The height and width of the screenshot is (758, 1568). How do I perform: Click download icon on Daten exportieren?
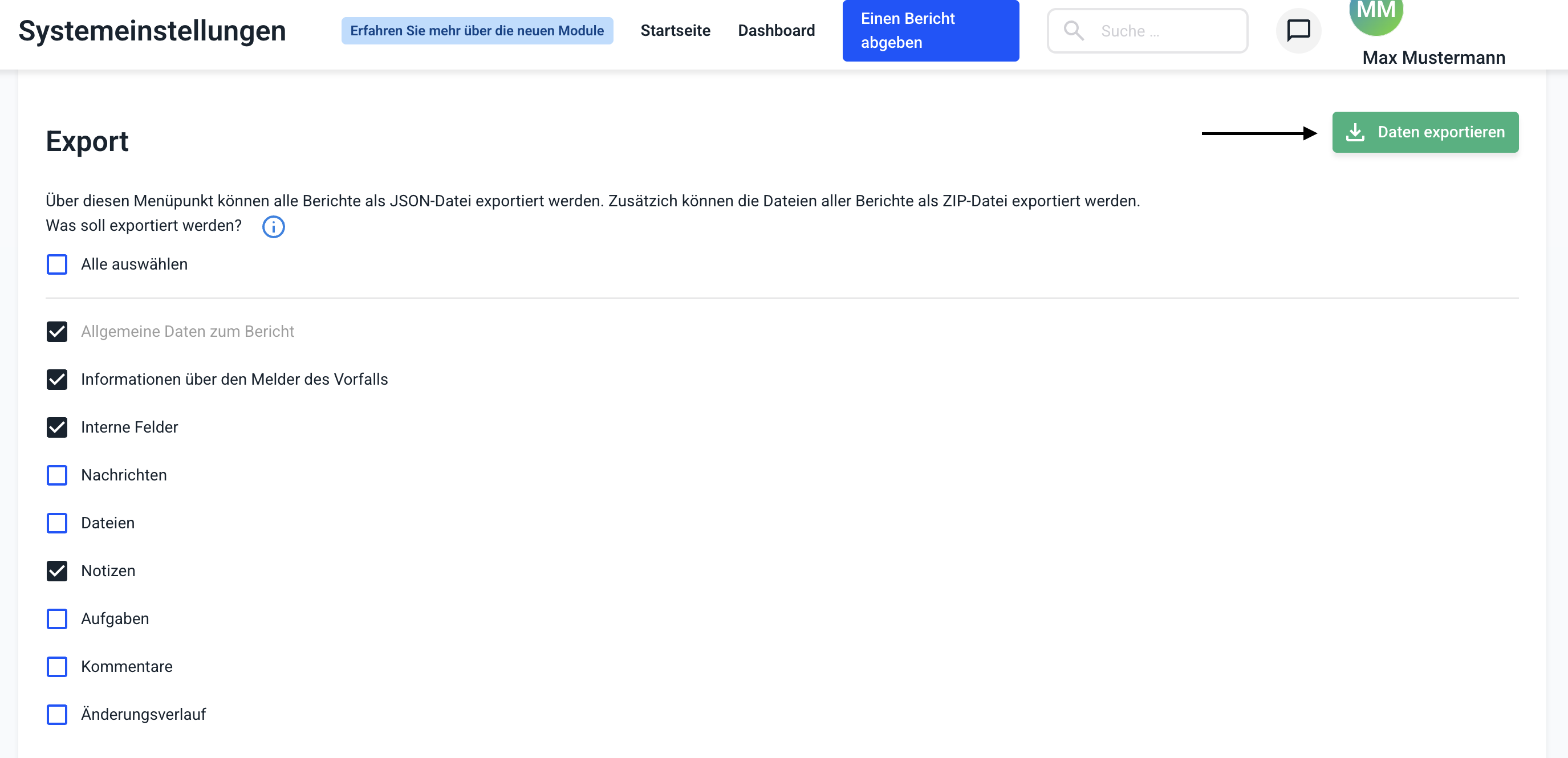click(x=1354, y=132)
